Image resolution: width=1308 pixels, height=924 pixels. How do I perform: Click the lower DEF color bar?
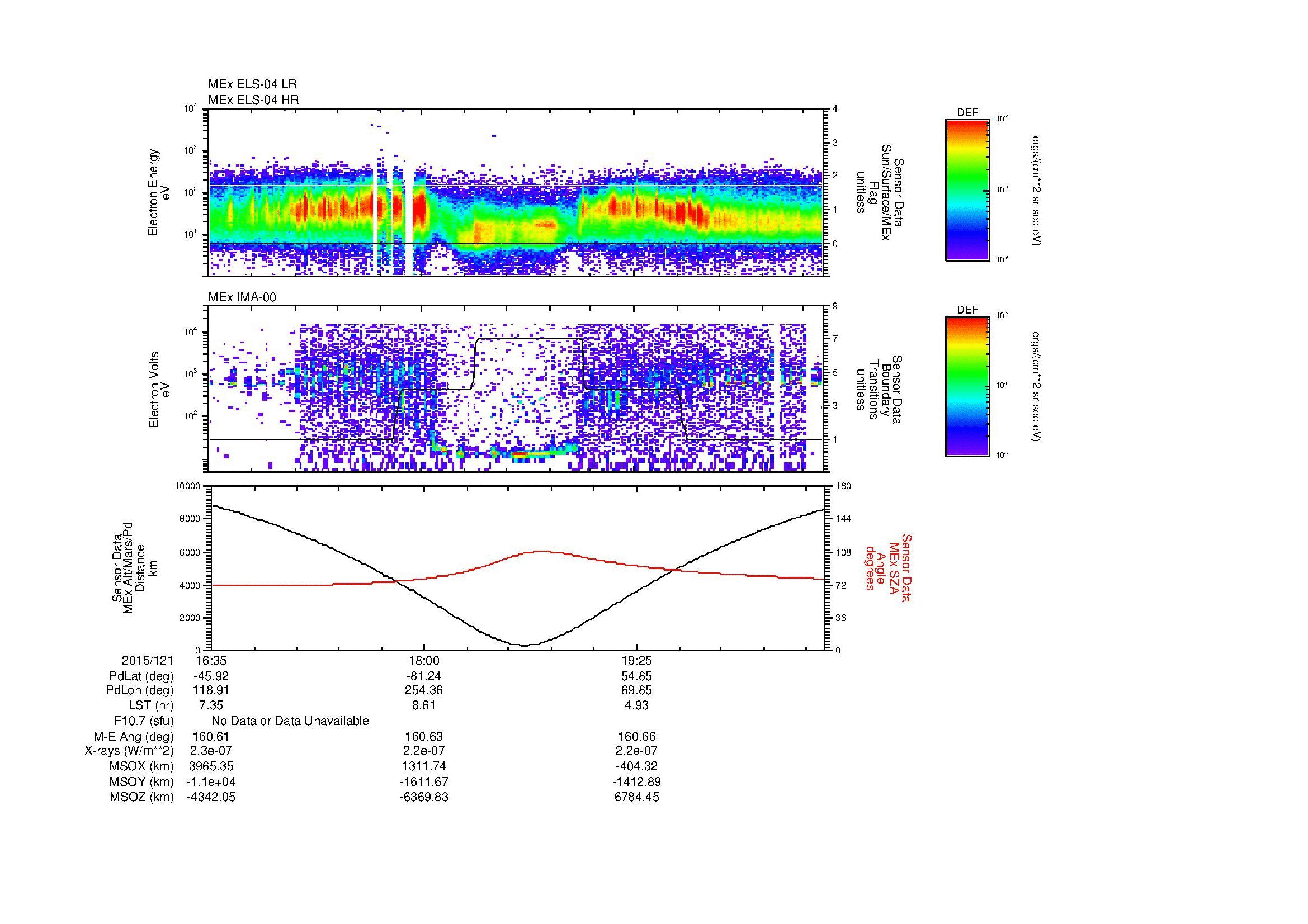point(967,387)
